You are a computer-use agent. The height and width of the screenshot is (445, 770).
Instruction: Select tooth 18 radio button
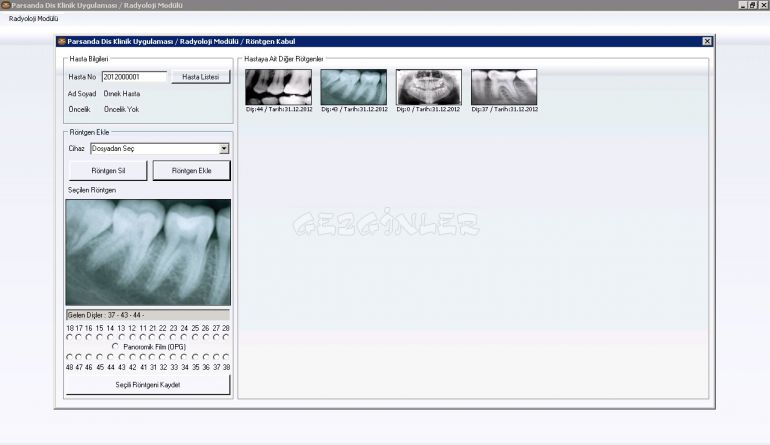point(69,337)
